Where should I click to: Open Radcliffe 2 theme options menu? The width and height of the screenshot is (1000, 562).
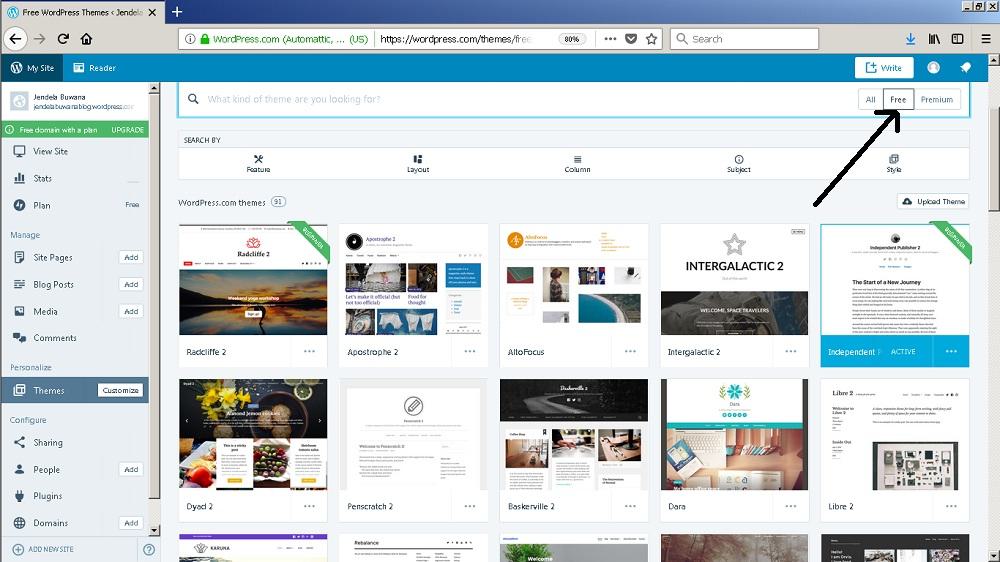(x=309, y=351)
